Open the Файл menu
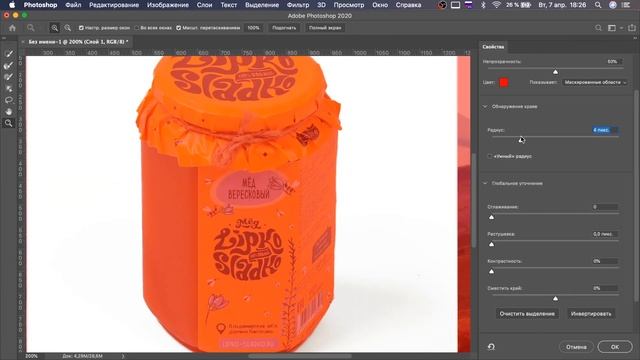 point(73,5)
